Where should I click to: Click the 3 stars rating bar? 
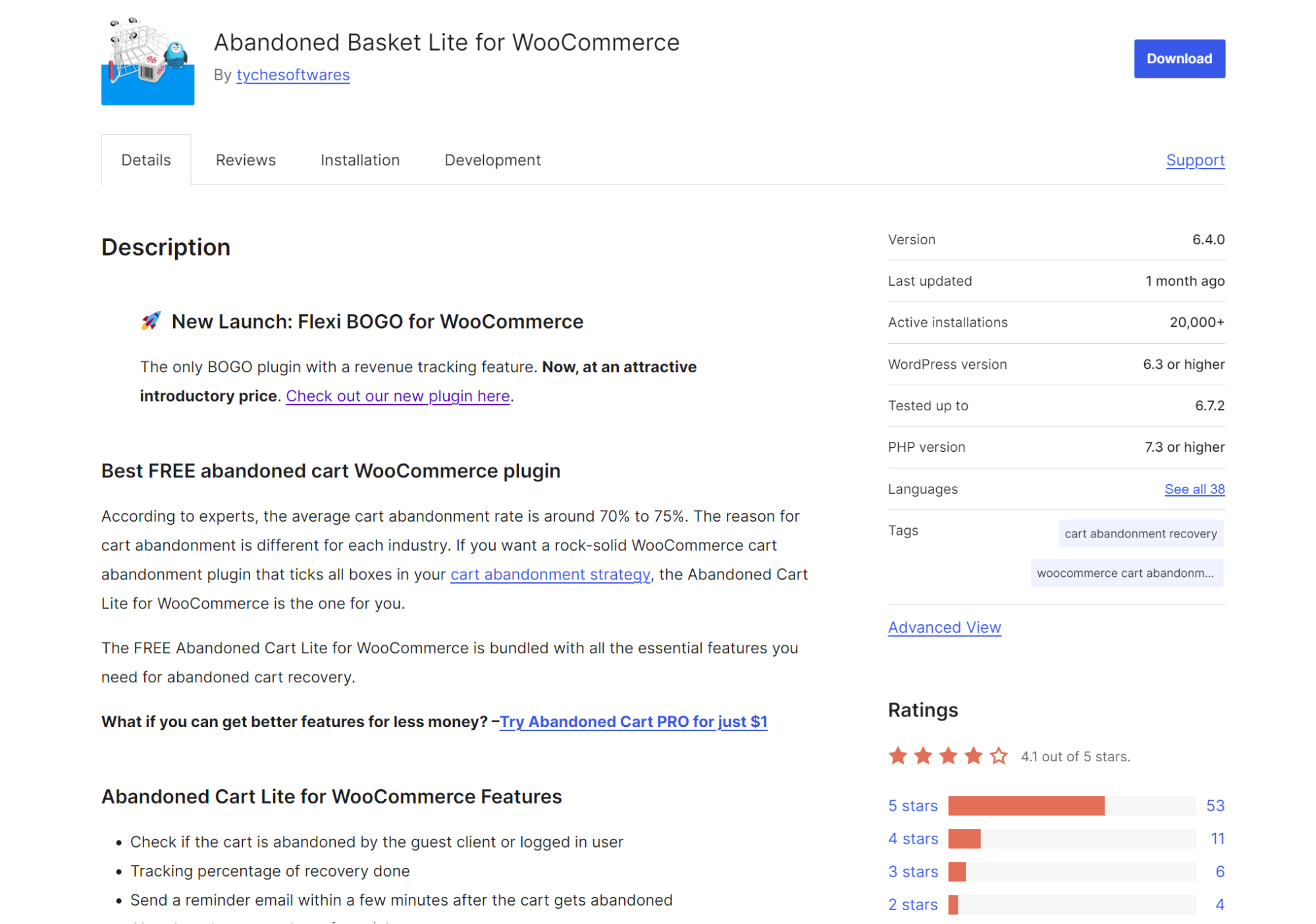click(1072, 871)
